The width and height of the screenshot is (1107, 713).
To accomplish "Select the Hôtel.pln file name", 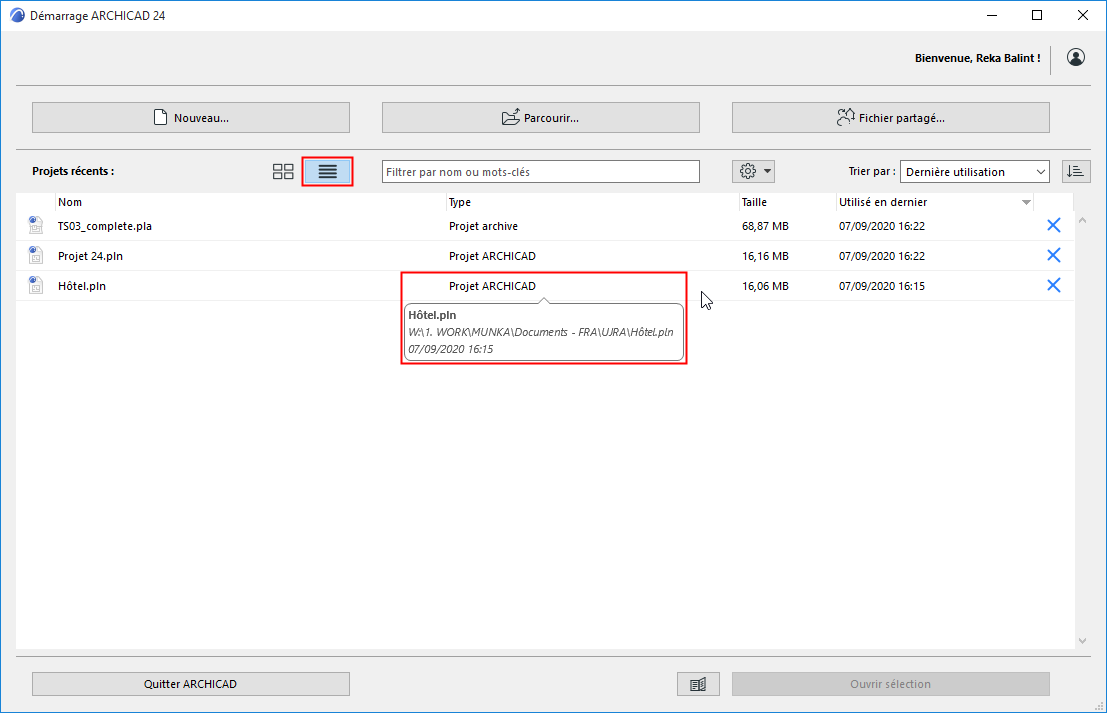I will [82, 286].
